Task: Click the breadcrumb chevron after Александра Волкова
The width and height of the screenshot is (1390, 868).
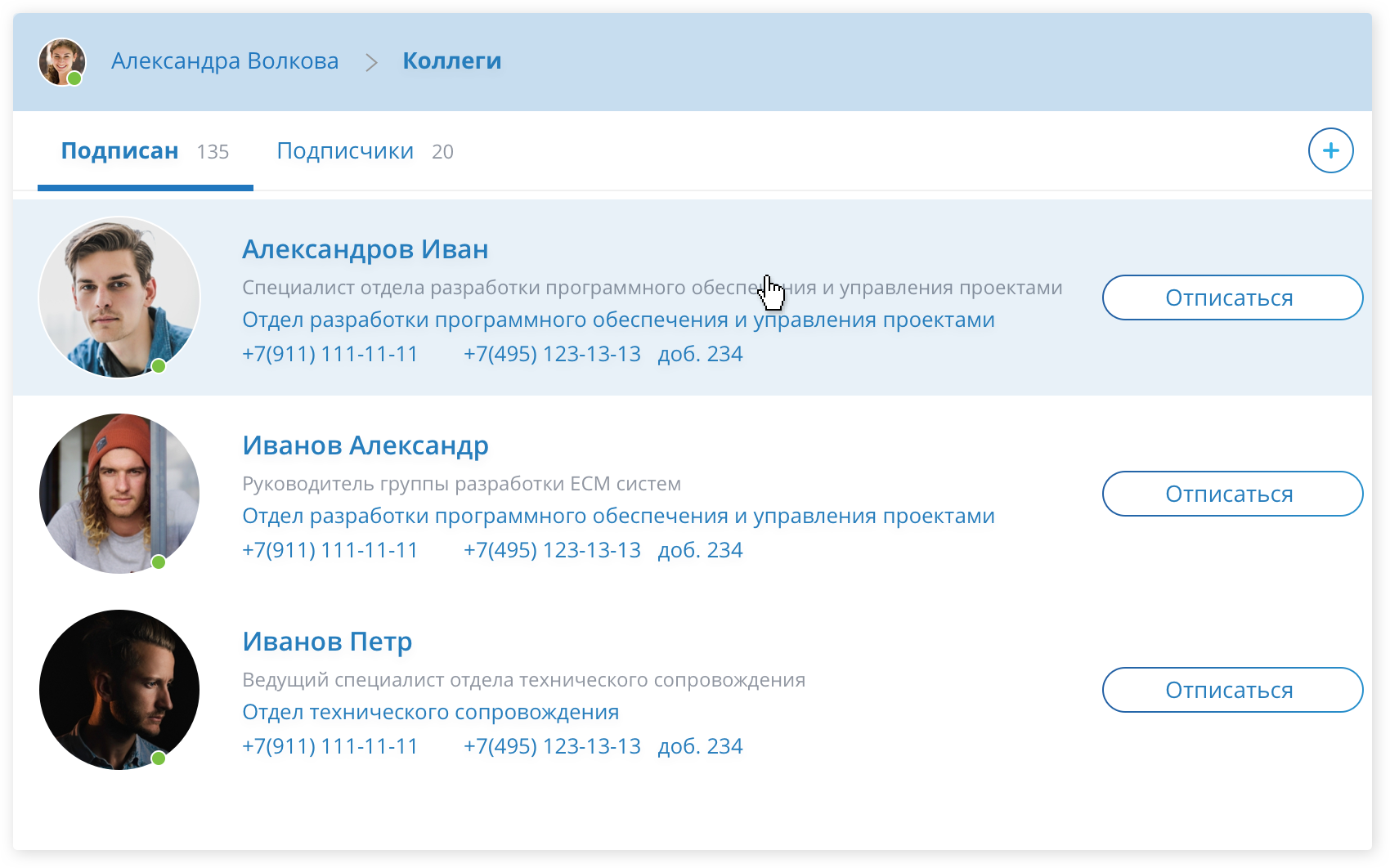Action: pyautogui.click(x=373, y=61)
